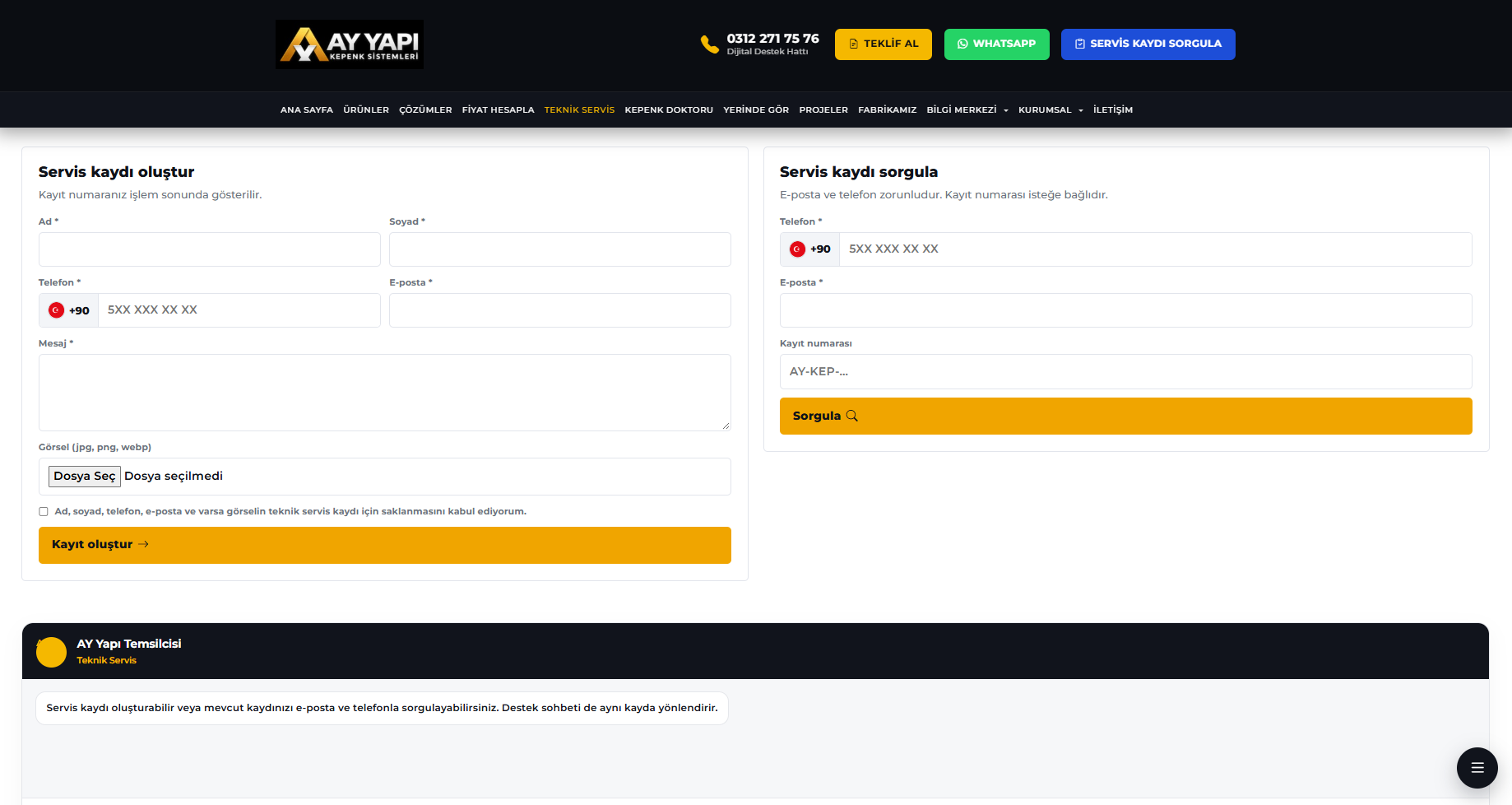1512x805 pixels.
Task: Open the Projeler menu item
Action: point(823,109)
